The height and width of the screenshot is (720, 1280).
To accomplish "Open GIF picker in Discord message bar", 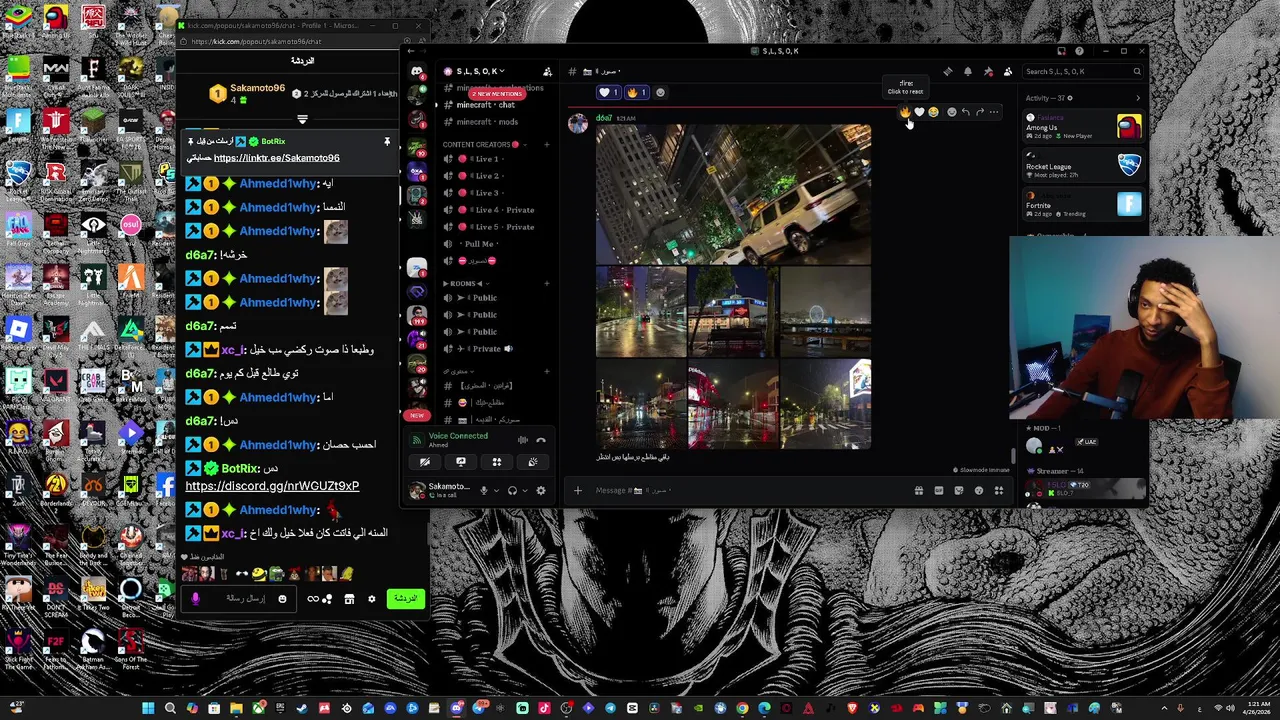I will tap(939, 490).
